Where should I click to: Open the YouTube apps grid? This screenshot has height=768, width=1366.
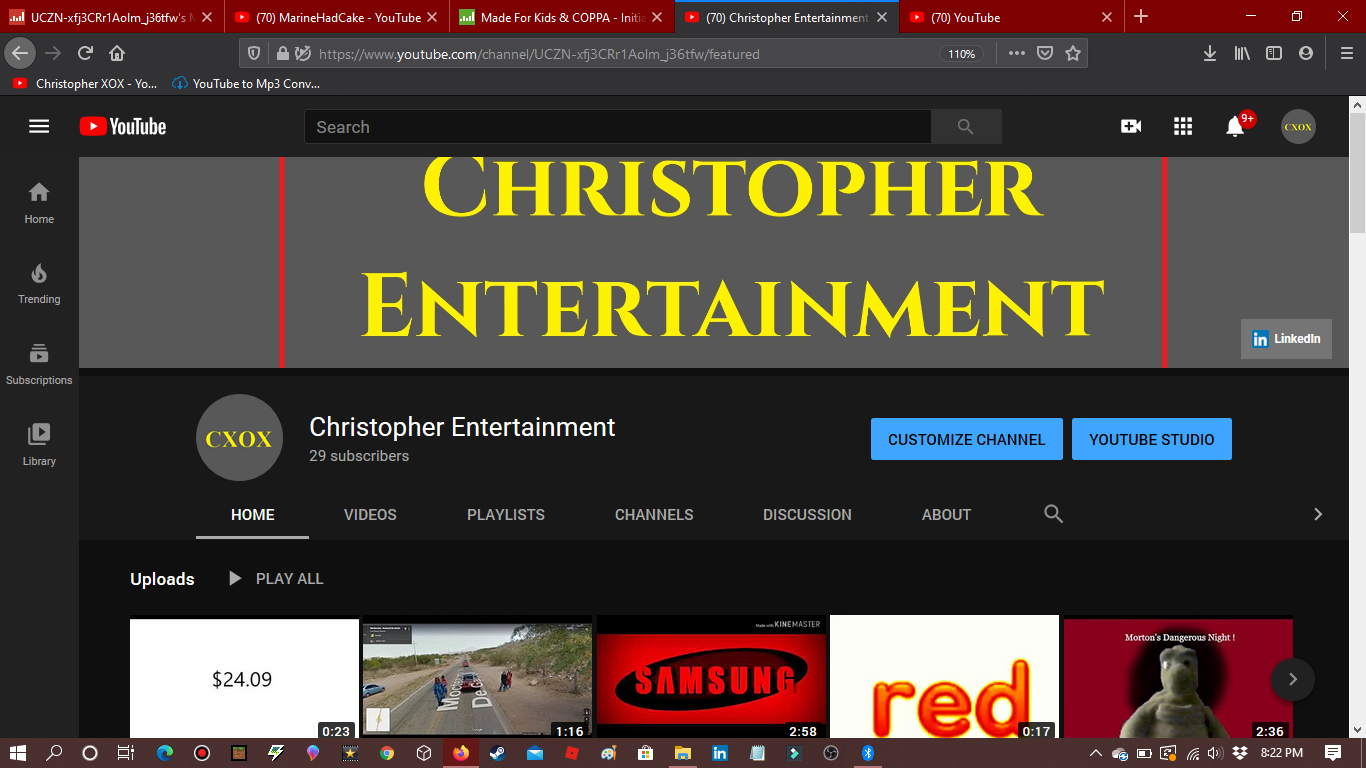(x=1183, y=126)
